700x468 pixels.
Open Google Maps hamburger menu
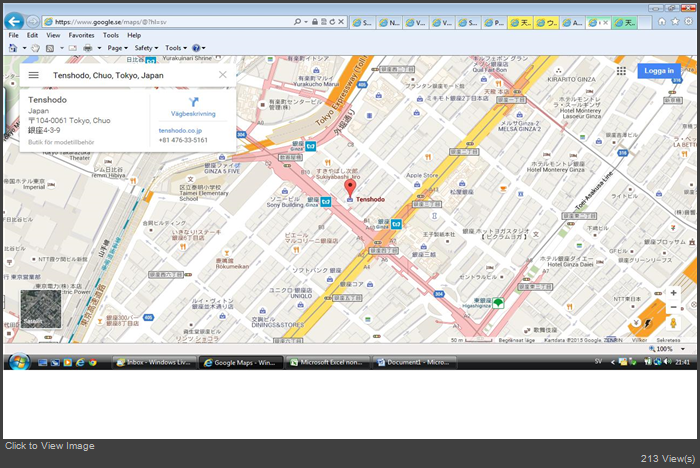(x=33, y=75)
